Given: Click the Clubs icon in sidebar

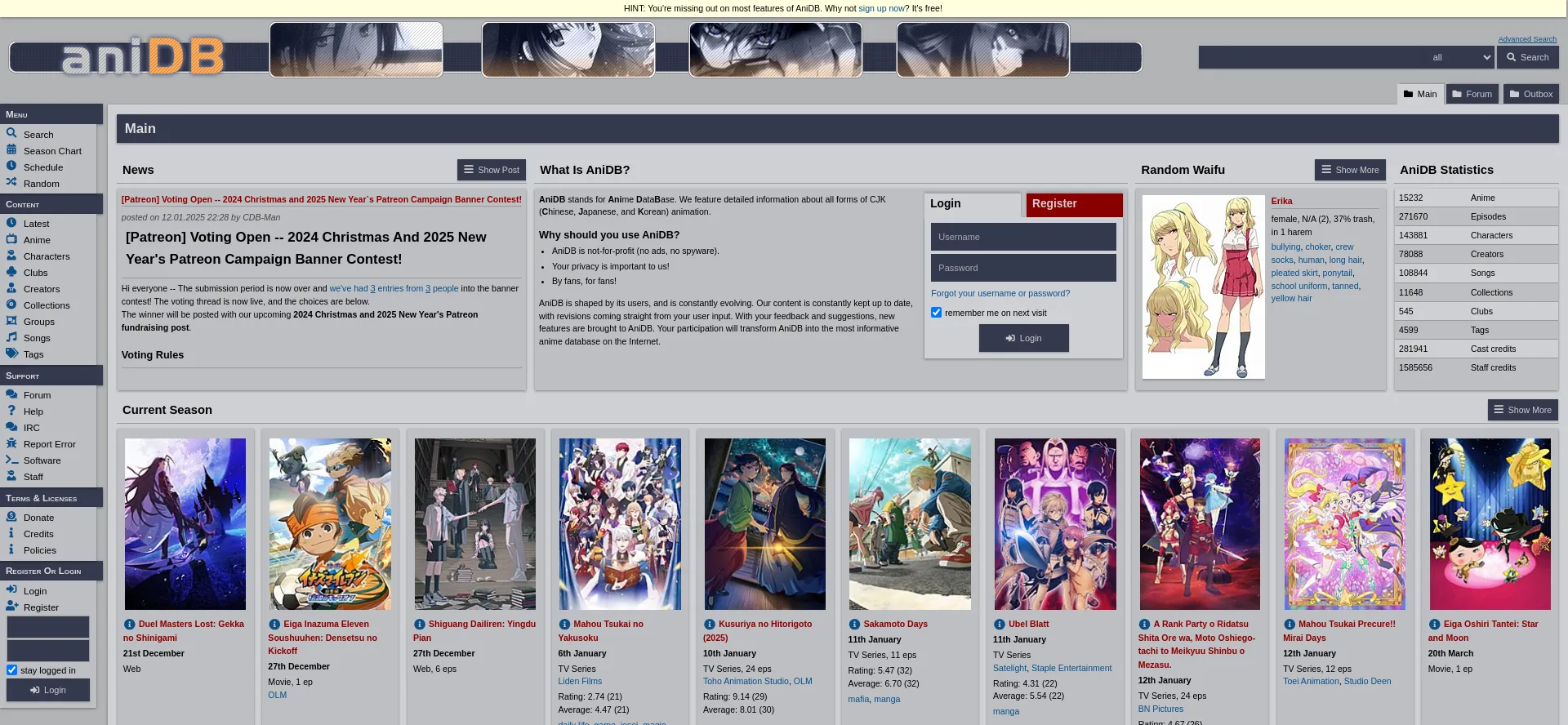Looking at the screenshot, I should [x=11, y=271].
